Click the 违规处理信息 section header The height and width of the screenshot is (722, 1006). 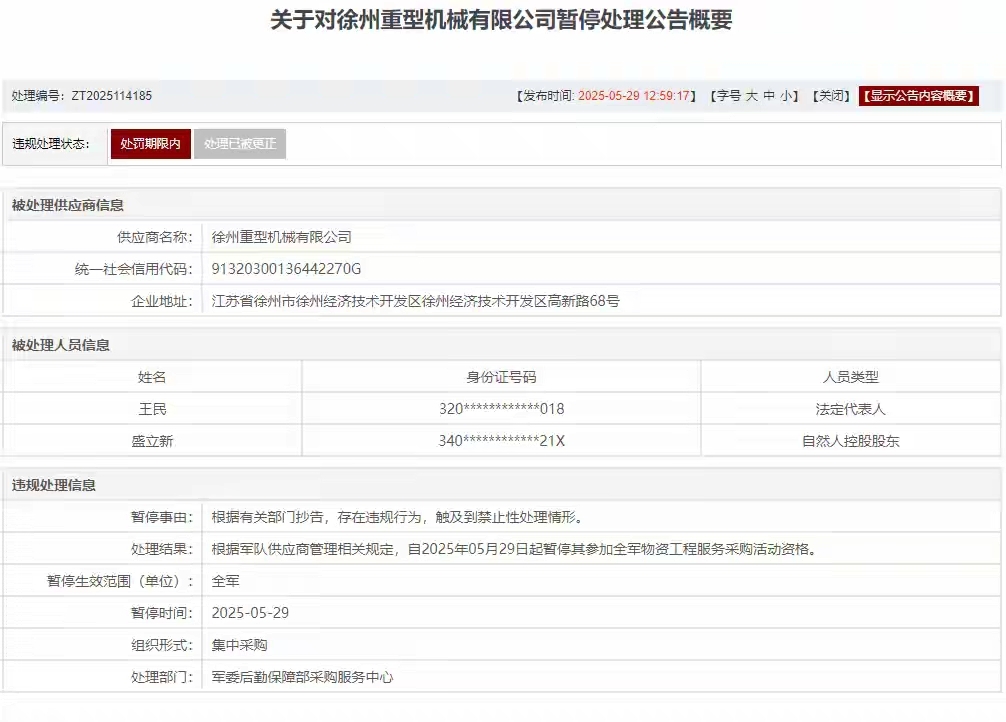[53, 485]
